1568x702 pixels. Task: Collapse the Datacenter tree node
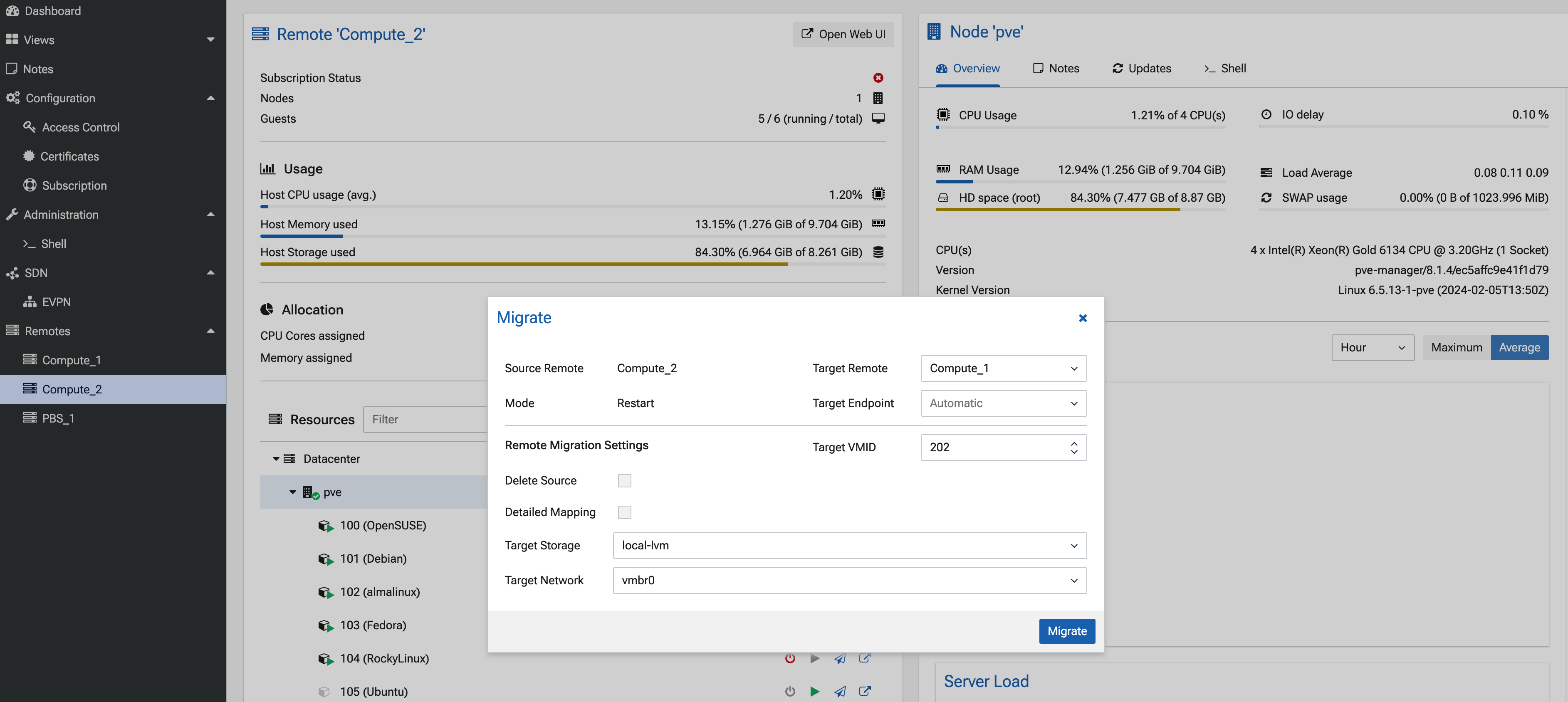point(276,458)
